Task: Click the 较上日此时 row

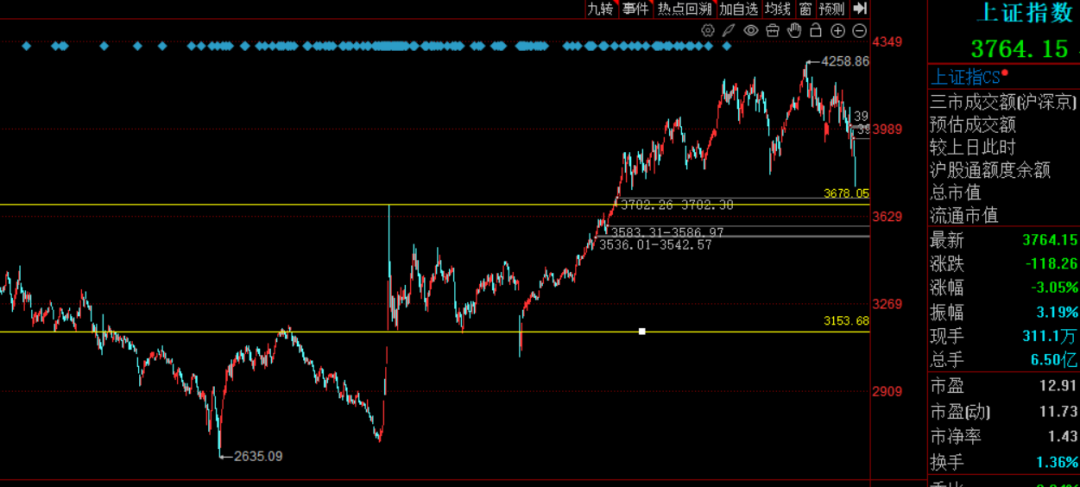Action: [x=1004, y=147]
